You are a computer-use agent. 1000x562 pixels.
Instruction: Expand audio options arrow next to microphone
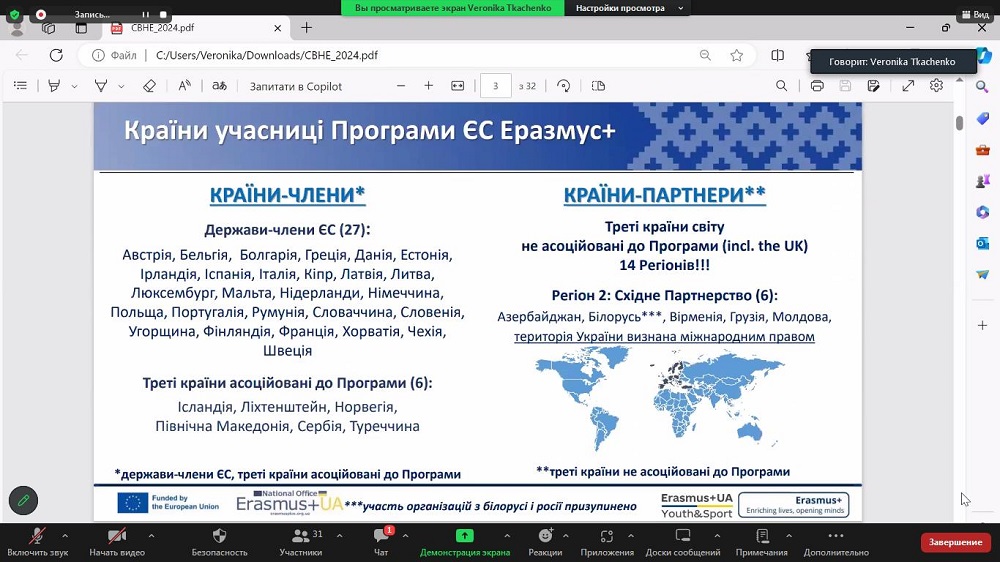point(65,536)
